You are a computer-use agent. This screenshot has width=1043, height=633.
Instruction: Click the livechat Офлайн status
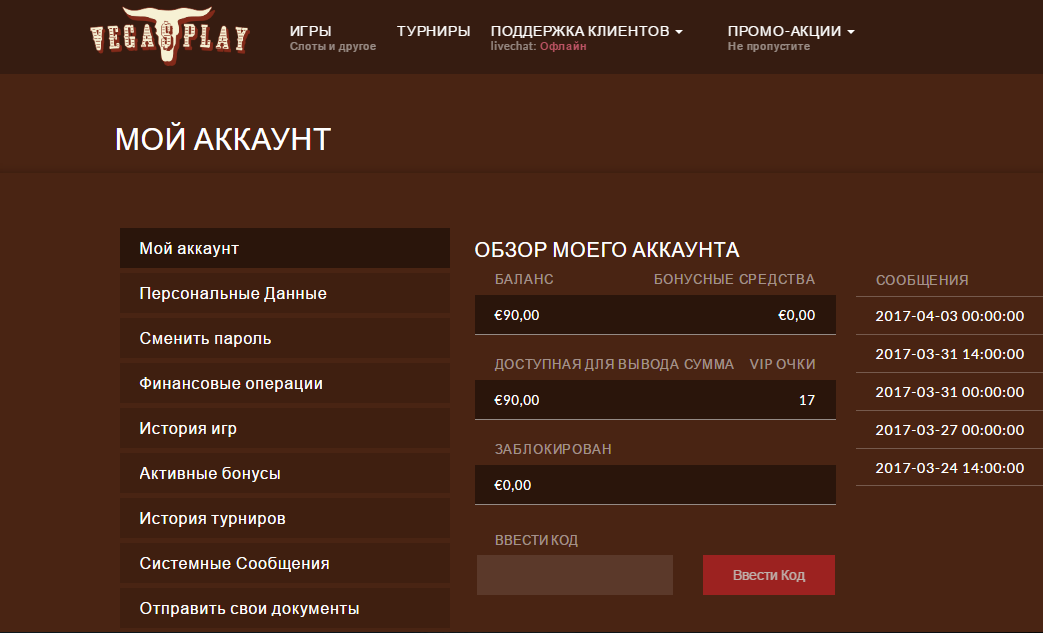(x=563, y=47)
